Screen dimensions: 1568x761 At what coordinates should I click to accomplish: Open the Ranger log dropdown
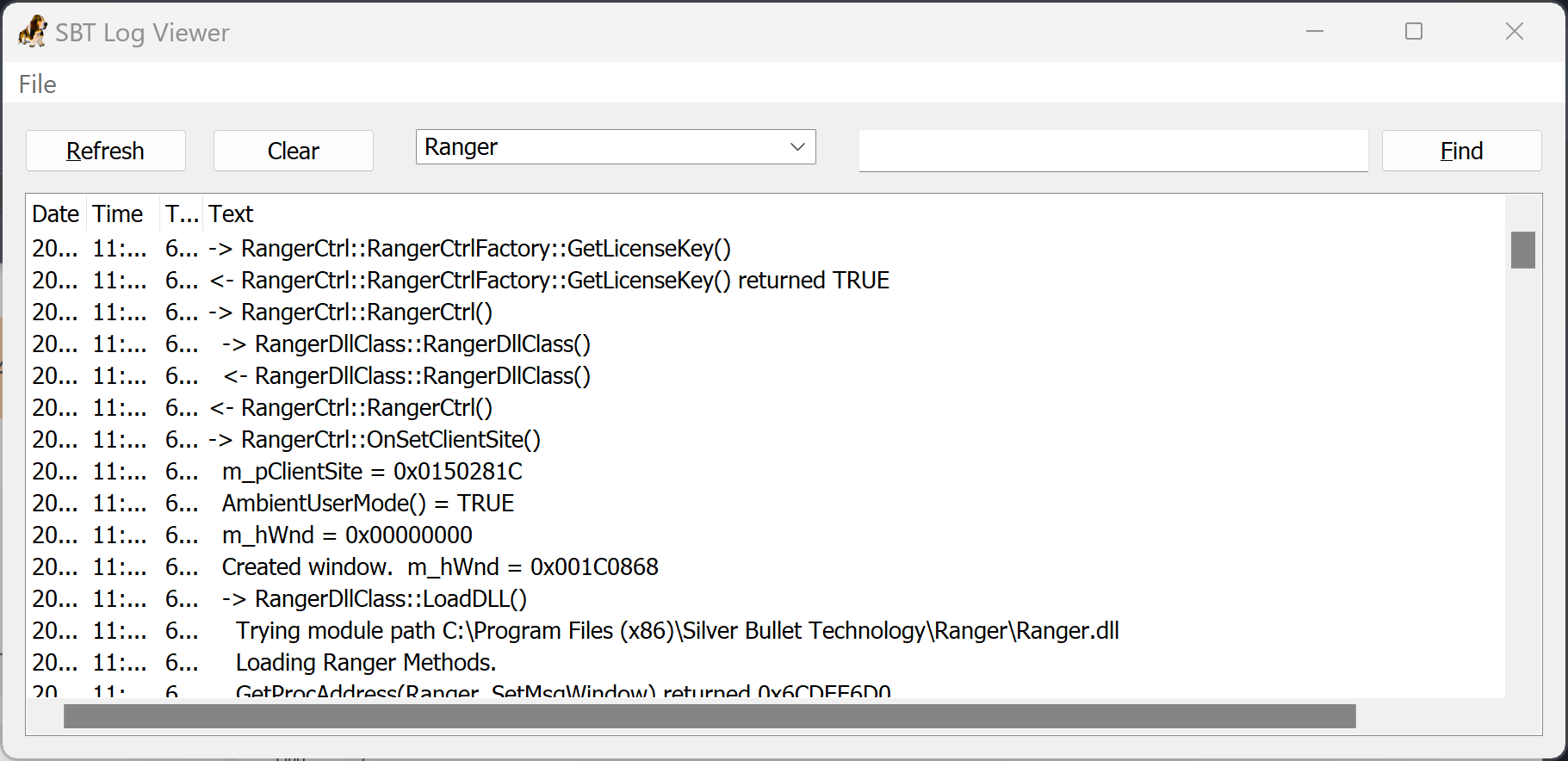[x=616, y=147]
